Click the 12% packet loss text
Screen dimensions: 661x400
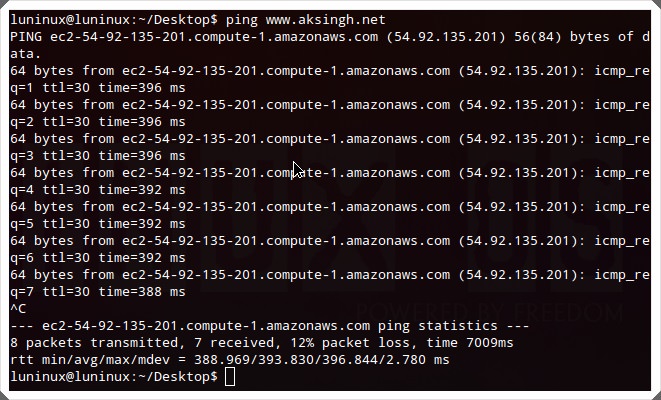coord(350,343)
